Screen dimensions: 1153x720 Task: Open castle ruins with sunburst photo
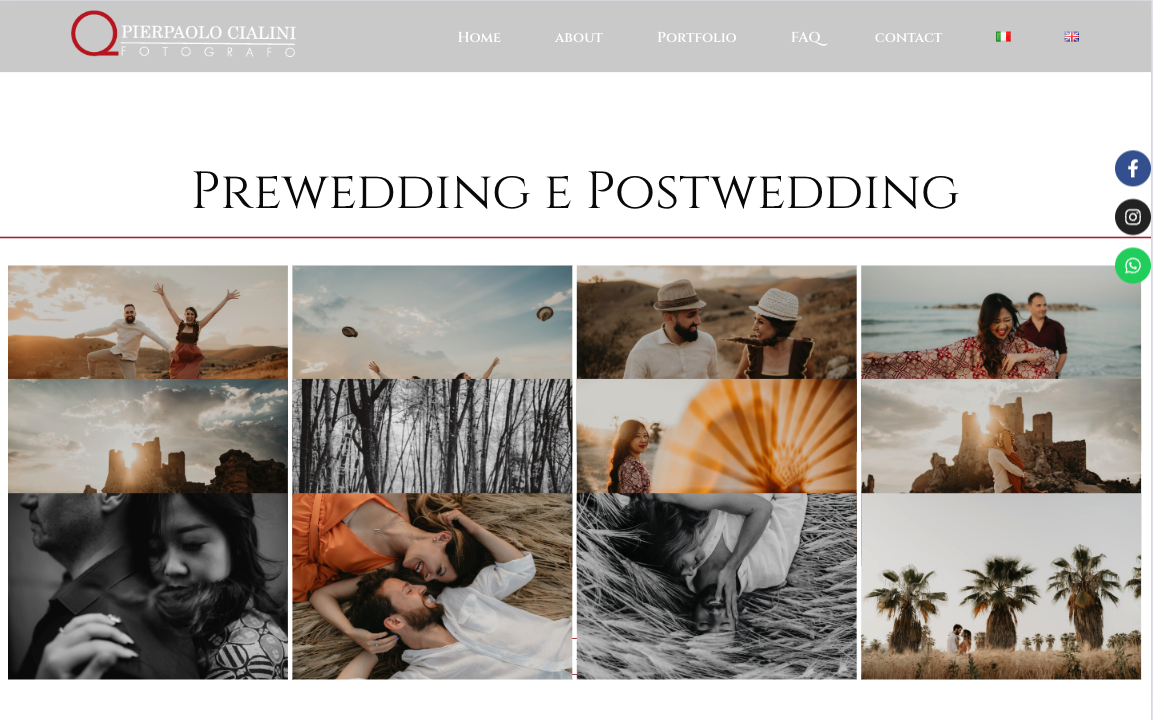[x=148, y=436]
